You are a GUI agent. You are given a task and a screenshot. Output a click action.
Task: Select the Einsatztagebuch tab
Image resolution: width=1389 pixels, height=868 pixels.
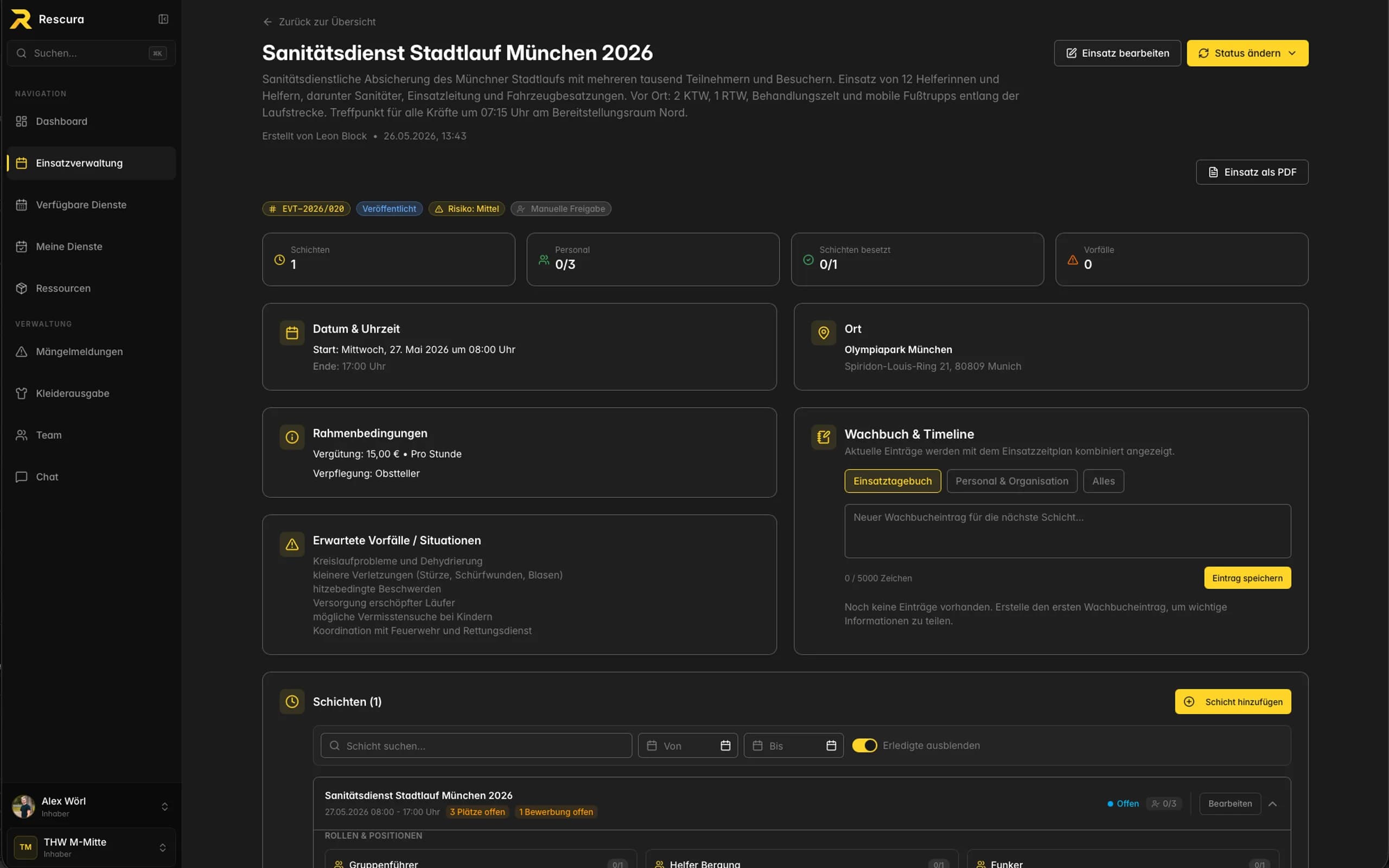pos(893,481)
